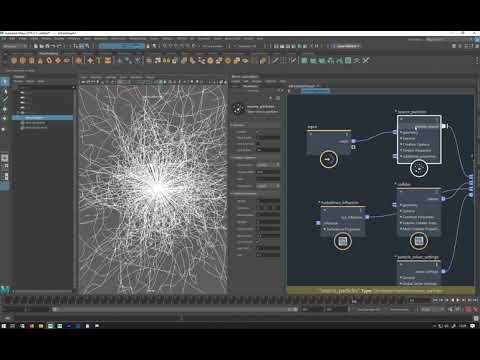Go to start of playback range
The image size is (480, 360).
pyautogui.click(x=435, y=300)
